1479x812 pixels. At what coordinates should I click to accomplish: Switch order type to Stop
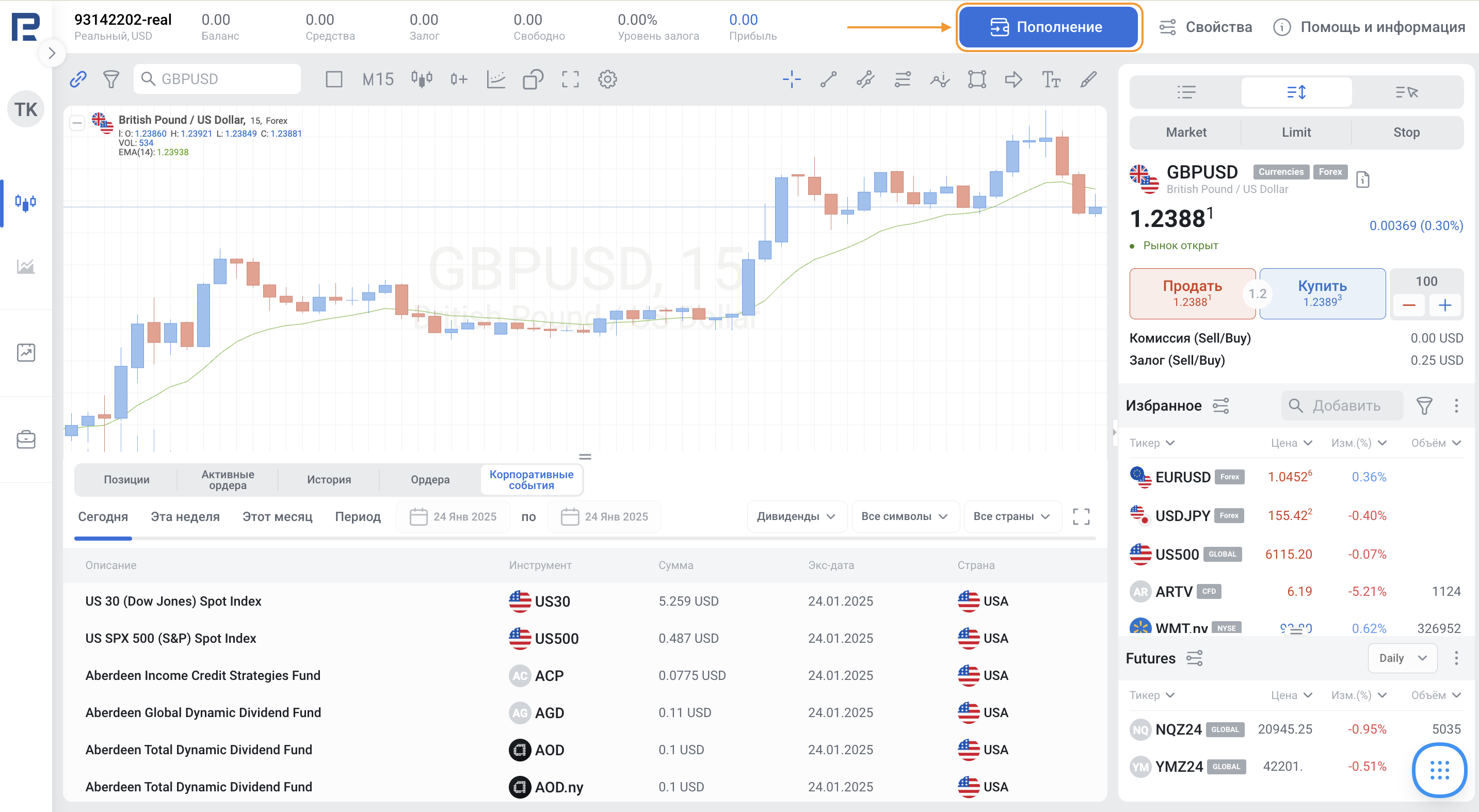[1406, 132]
